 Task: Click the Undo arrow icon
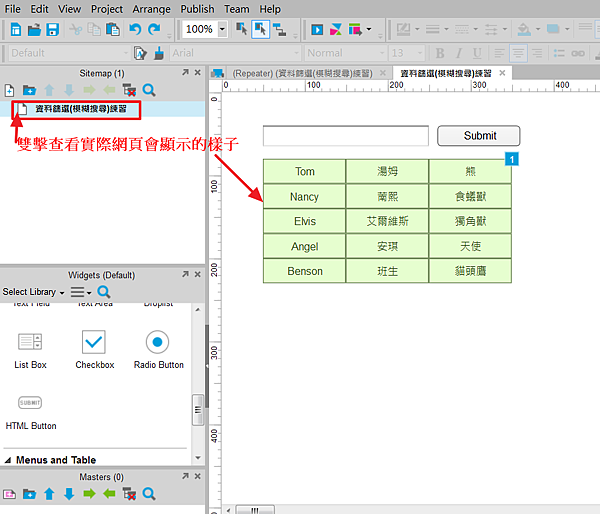pyautogui.click(x=135, y=29)
